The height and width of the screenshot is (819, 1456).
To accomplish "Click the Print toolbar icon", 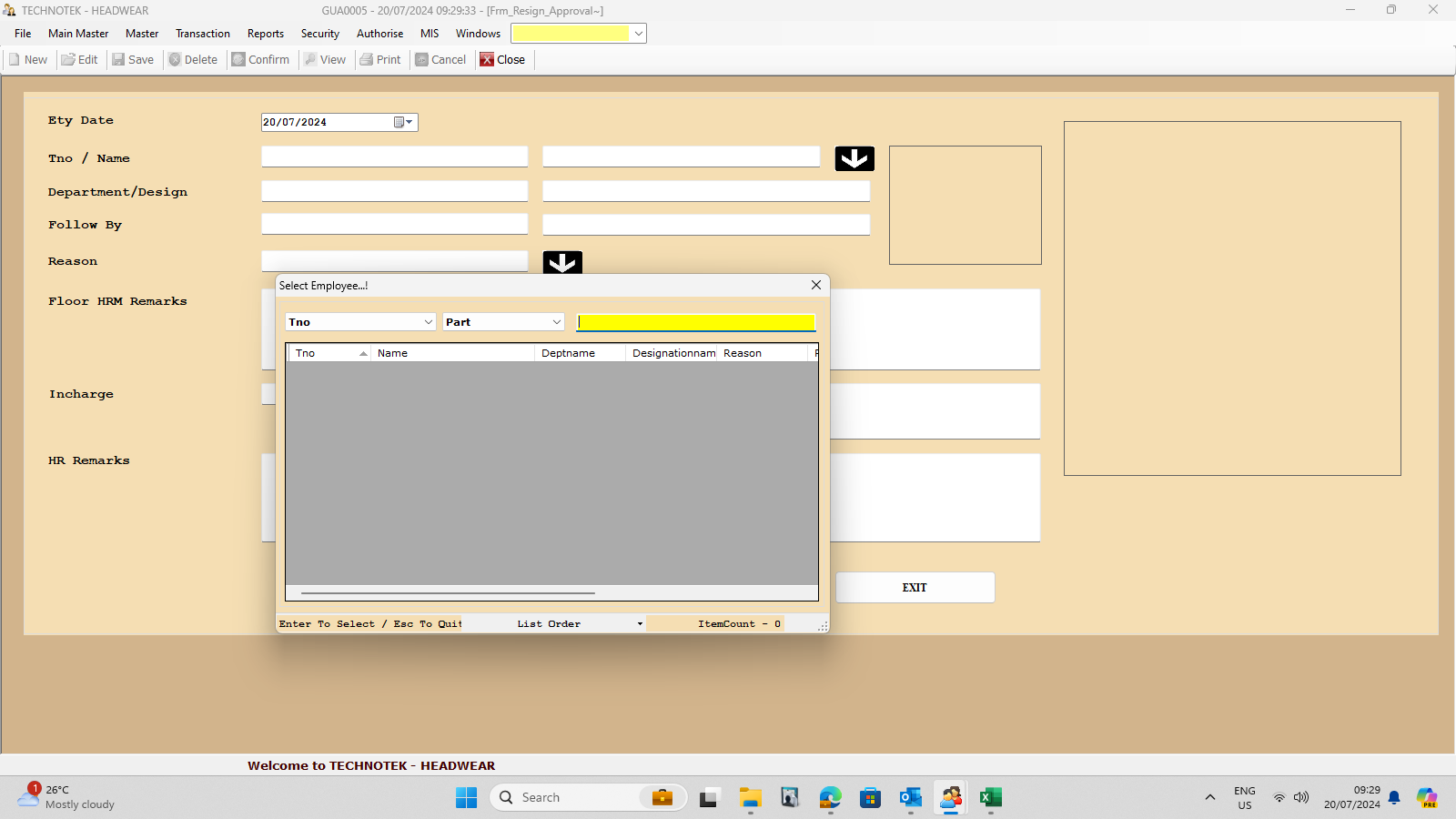I will [x=367, y=60].
